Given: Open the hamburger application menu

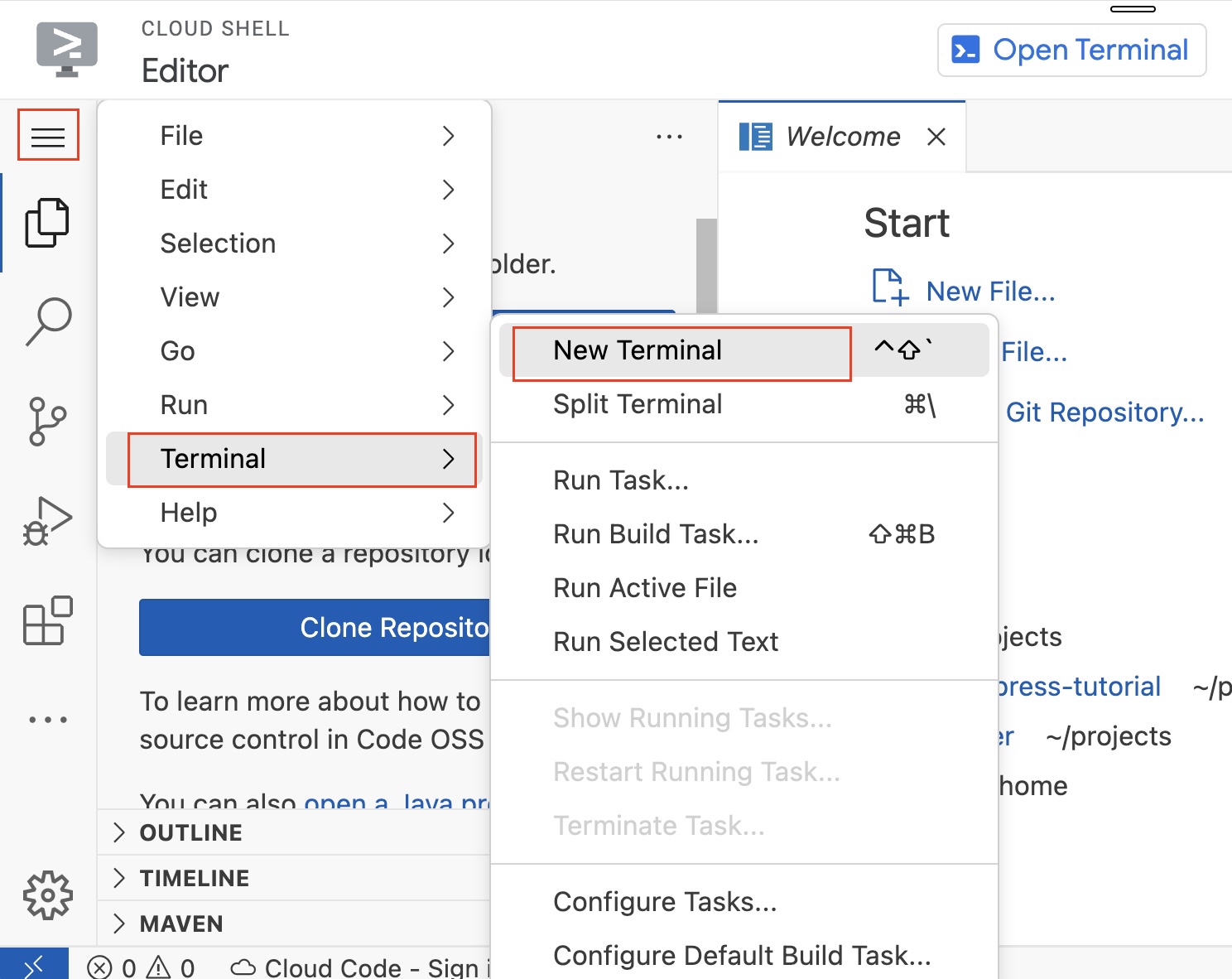Looking at the screenshot, I should [47, 134].
